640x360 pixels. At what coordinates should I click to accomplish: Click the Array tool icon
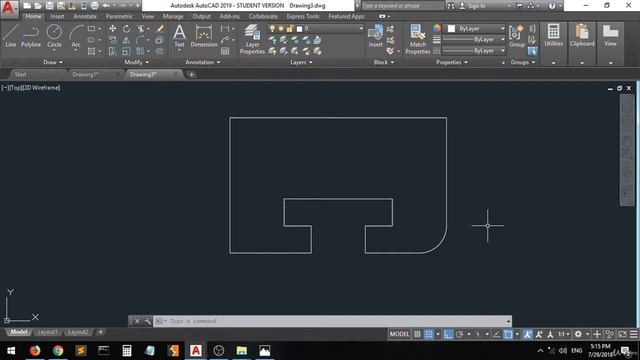pos(140,51)
